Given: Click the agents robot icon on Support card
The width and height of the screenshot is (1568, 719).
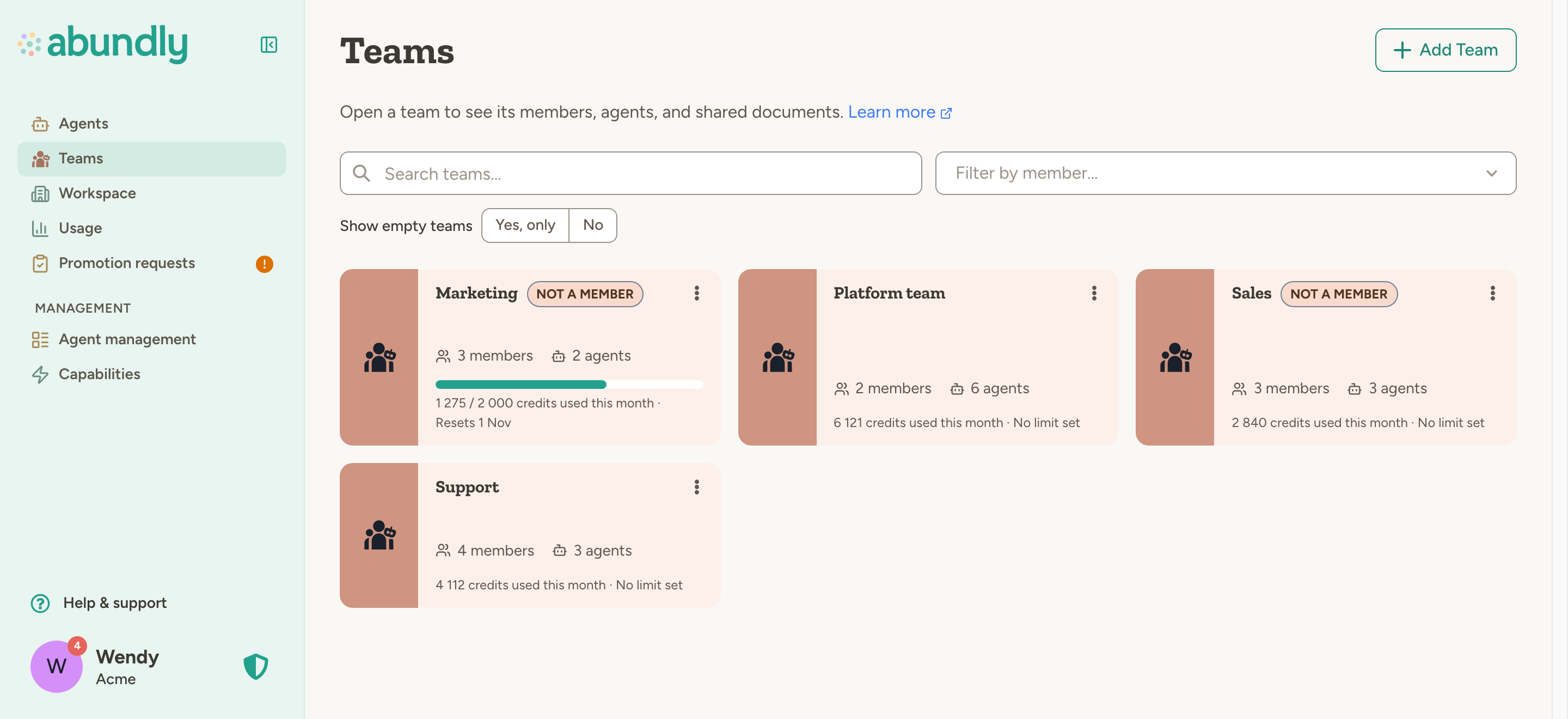Looking at the screenshot, I should tap(559, 551).
